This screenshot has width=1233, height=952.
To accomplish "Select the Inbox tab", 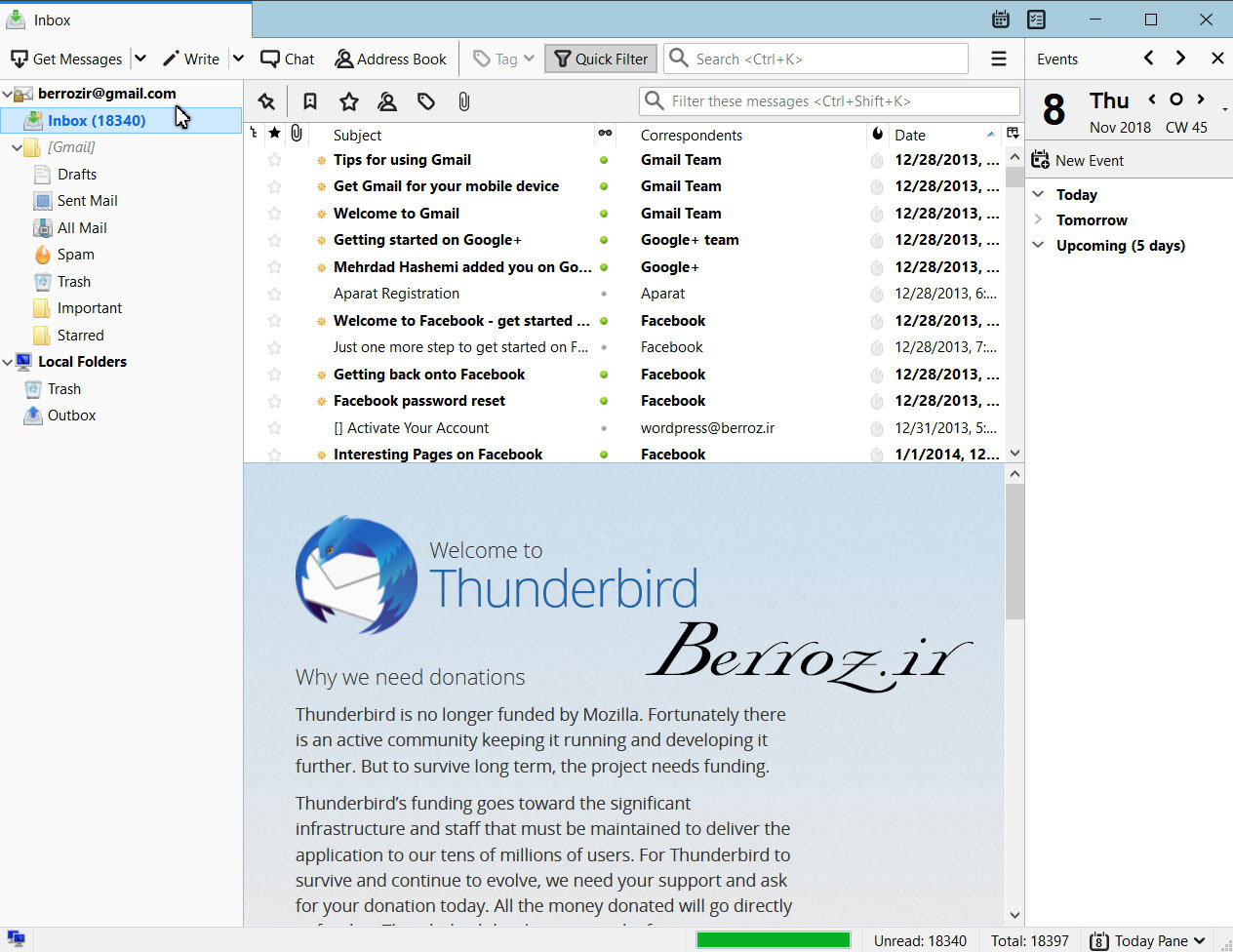I will click(125, 20).
